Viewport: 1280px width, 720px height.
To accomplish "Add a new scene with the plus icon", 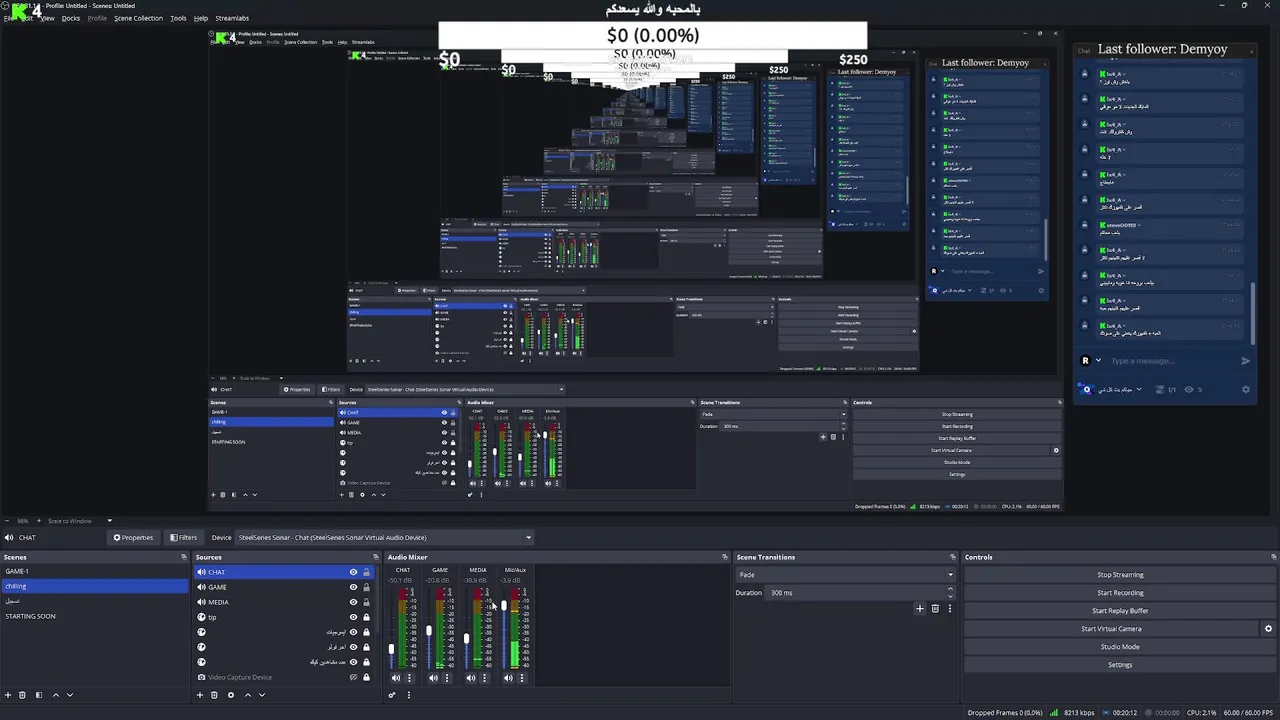I will pos(8,695).
